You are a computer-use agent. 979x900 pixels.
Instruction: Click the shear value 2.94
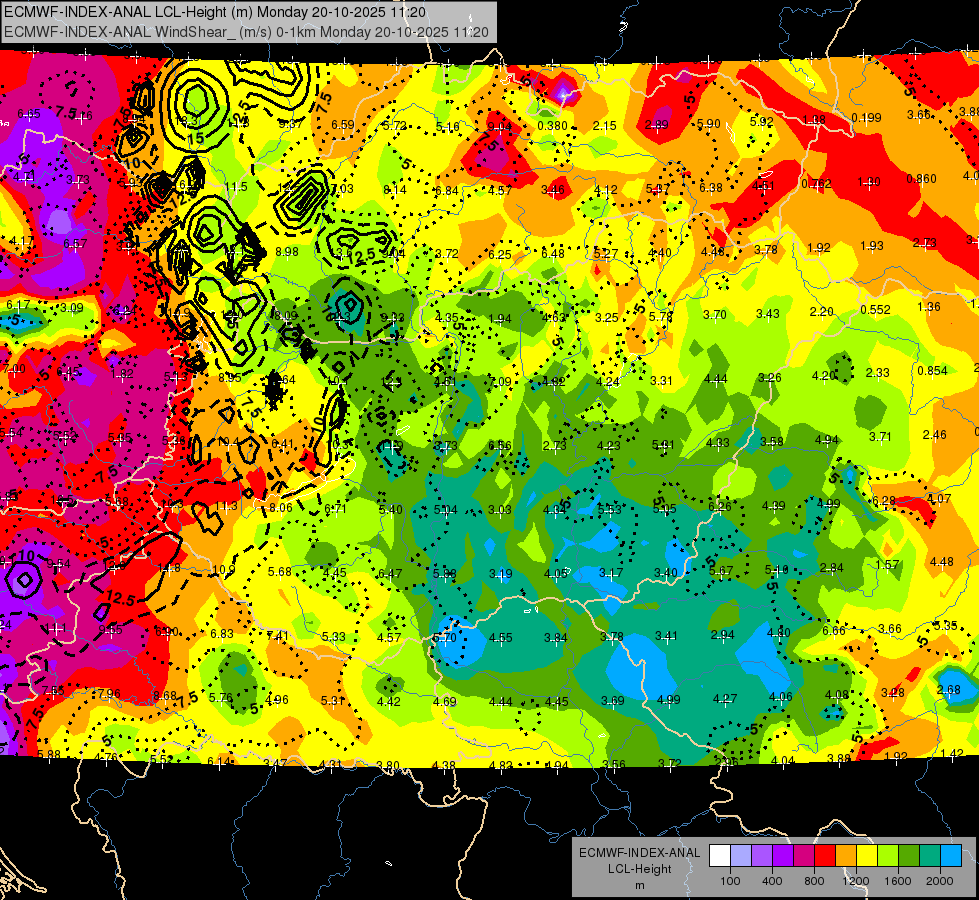722,635
